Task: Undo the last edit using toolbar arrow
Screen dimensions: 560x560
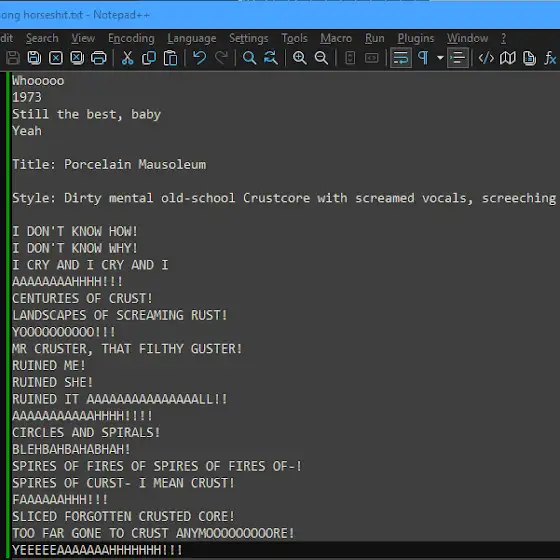Action: point(199,58)
